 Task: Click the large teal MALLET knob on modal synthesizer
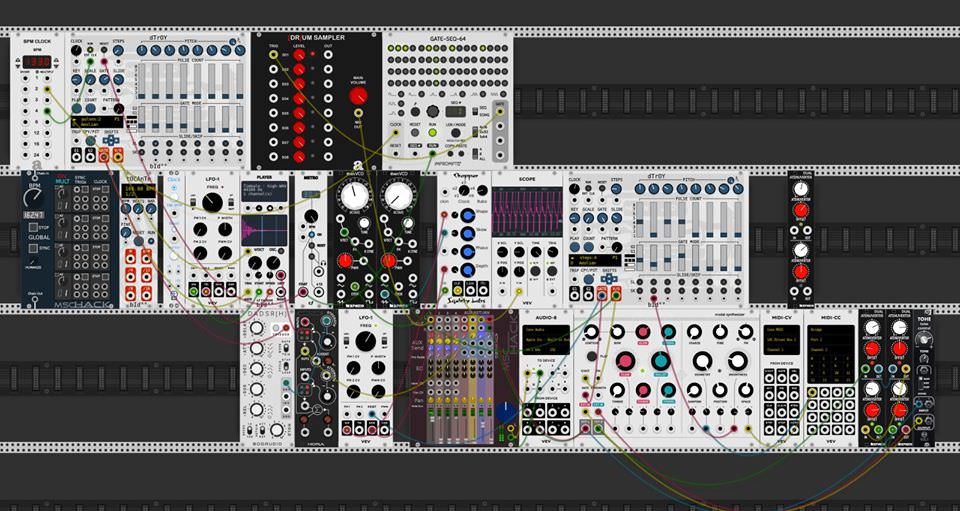(x=661, y=361)
